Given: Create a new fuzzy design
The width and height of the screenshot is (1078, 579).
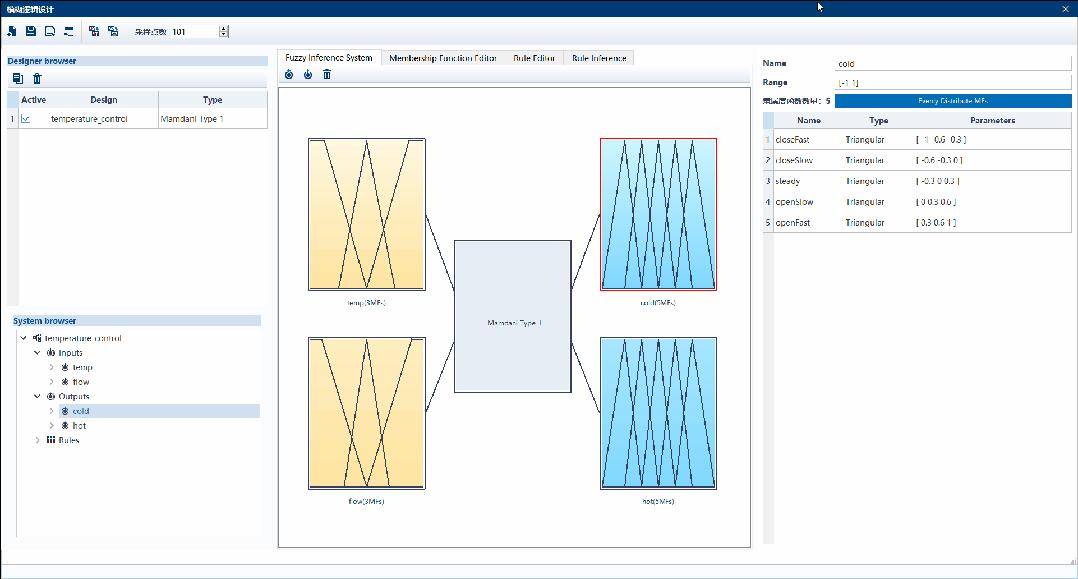Looking at the screenshot, I should (x=12, y=31).
